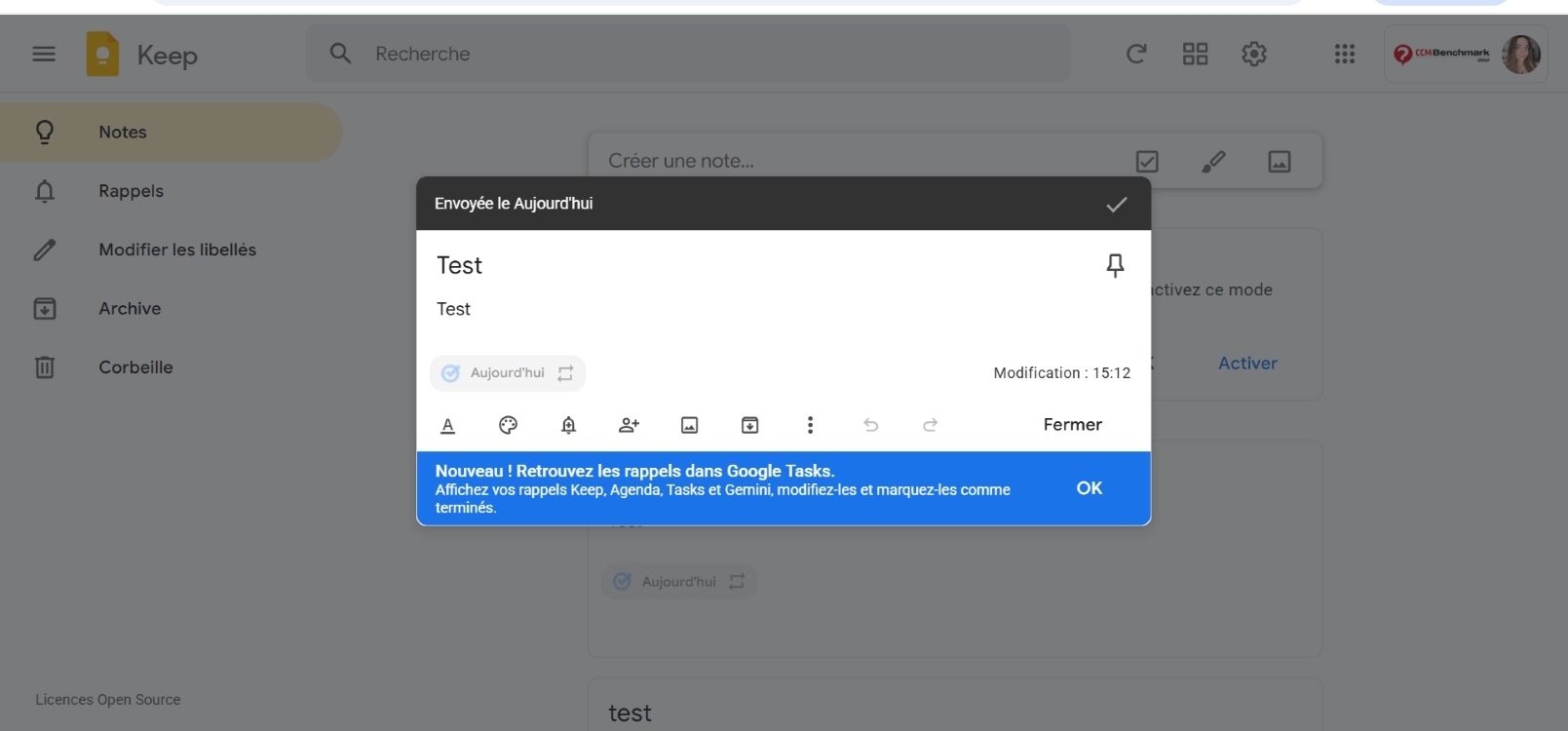Close the note with Fermer
The image size is (1568, 731).
tap(1073, 425)
